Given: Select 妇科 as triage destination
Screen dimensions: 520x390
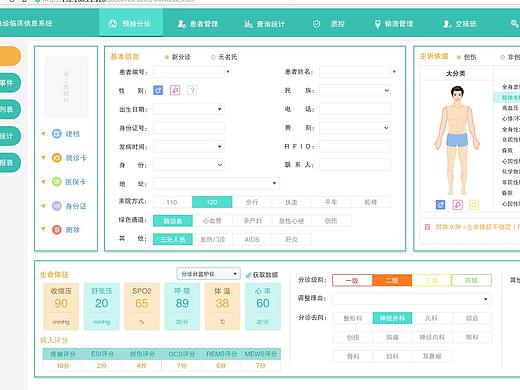Looking at the screenshot, I should click(x=392, y=356).
